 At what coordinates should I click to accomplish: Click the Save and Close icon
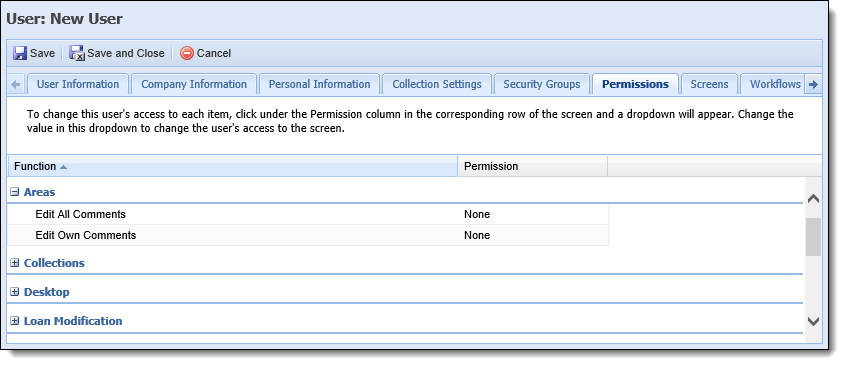(77, 53)
